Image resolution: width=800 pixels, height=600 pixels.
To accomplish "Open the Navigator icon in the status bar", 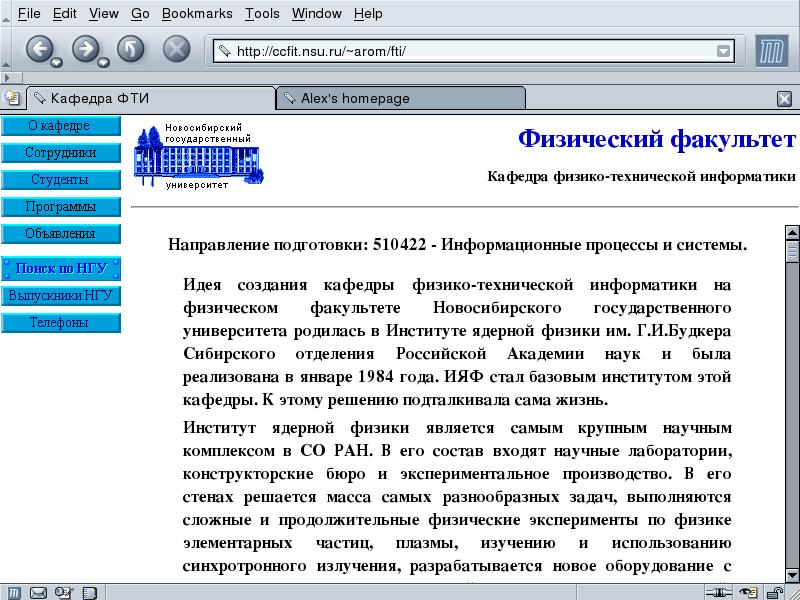I will point(14,593).
